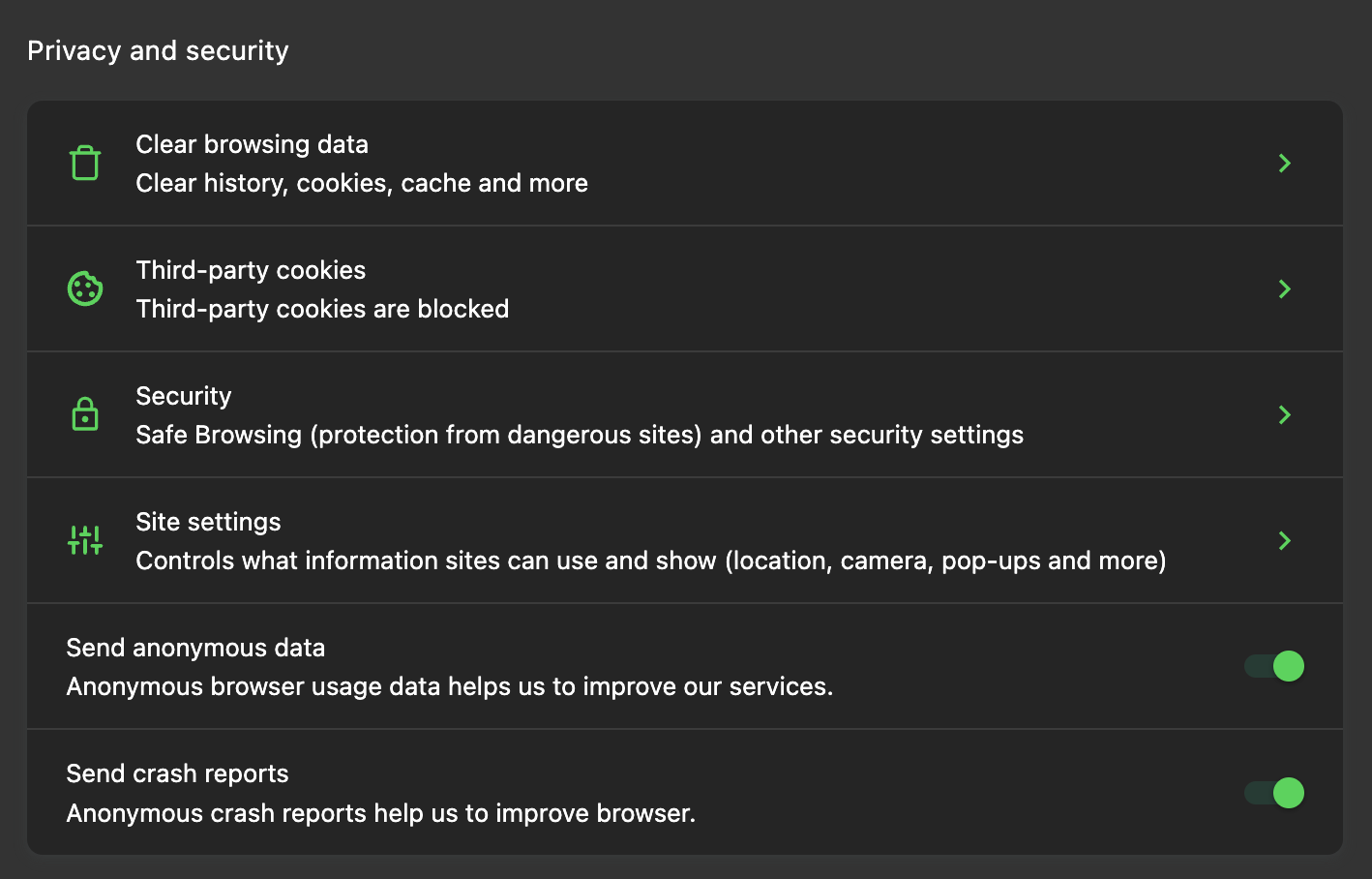Click the site controls description text
This screenshot has width=1372, height=879.
(650, 561)
